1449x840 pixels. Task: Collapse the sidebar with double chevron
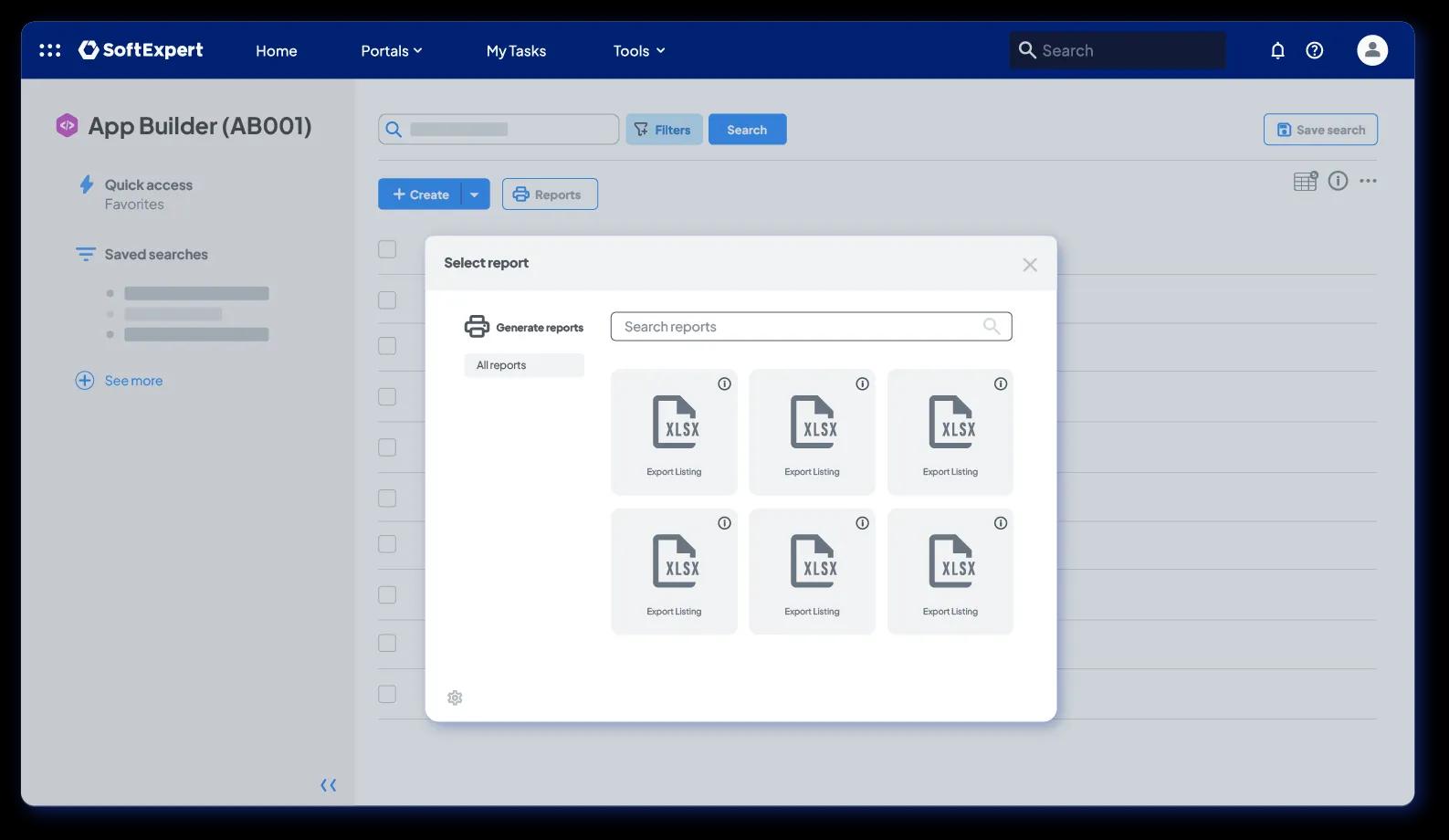(329, 785)
